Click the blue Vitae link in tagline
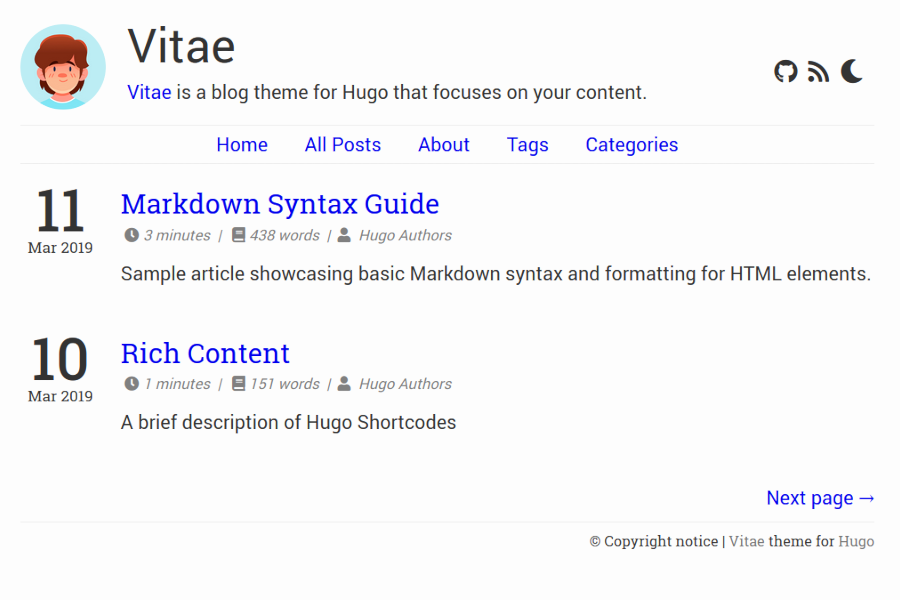Screen dimensions: 900x600 point(149,93)
